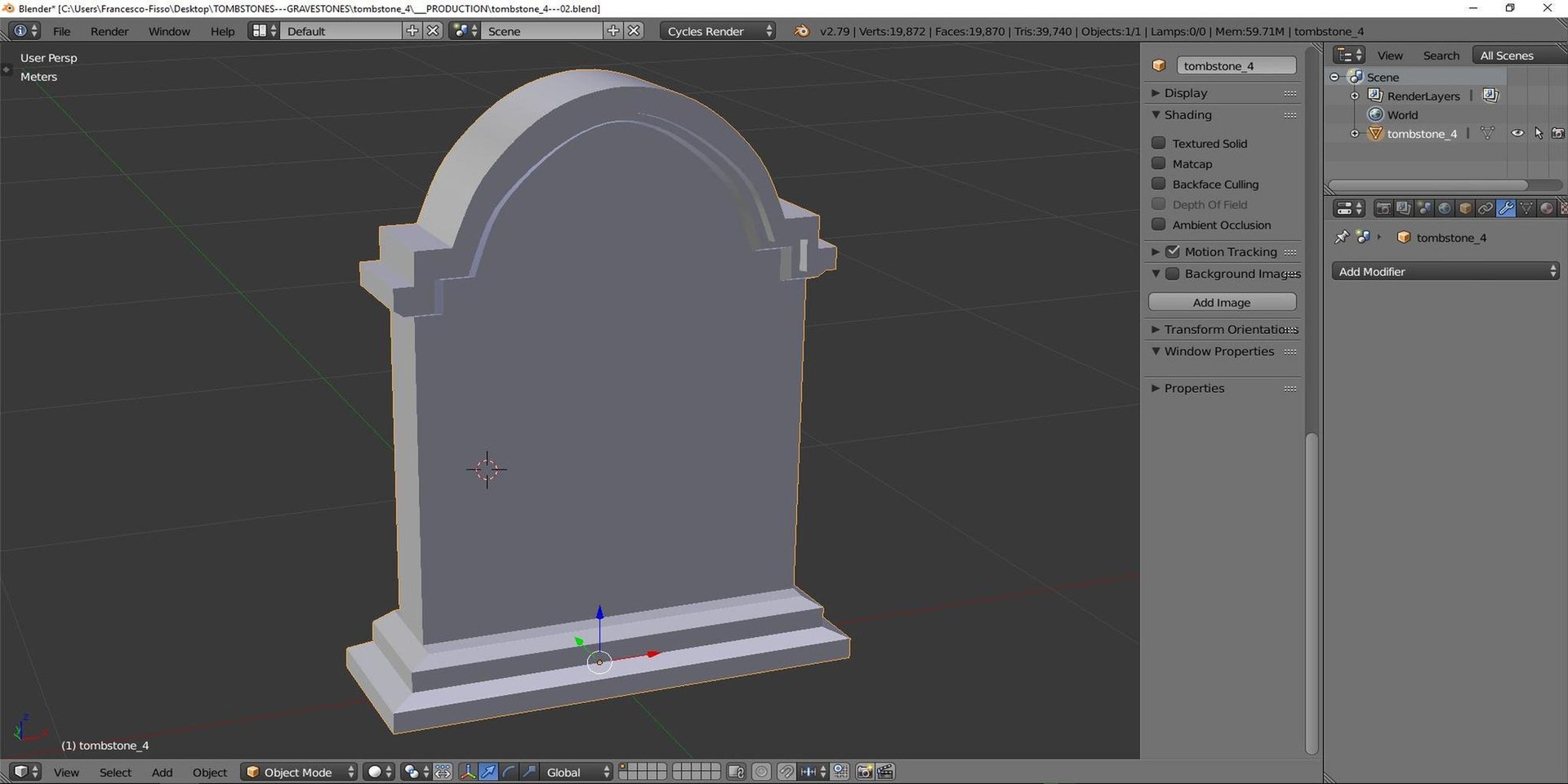The image size is (1568, 784).
Task: Click the Add Image button
Action: [1222, 302]
